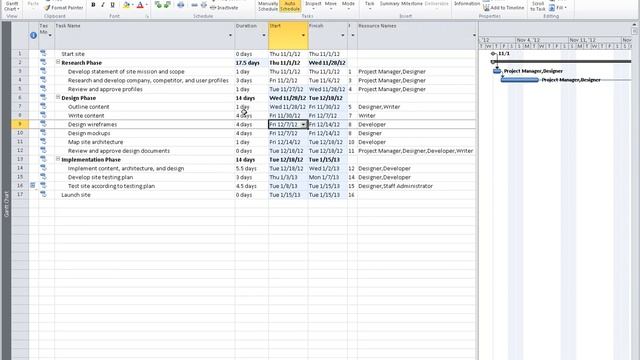Screen dimensions: 640x360
Task: Toggle underline formatting in Font group
Action: click(x=112, y=5)
